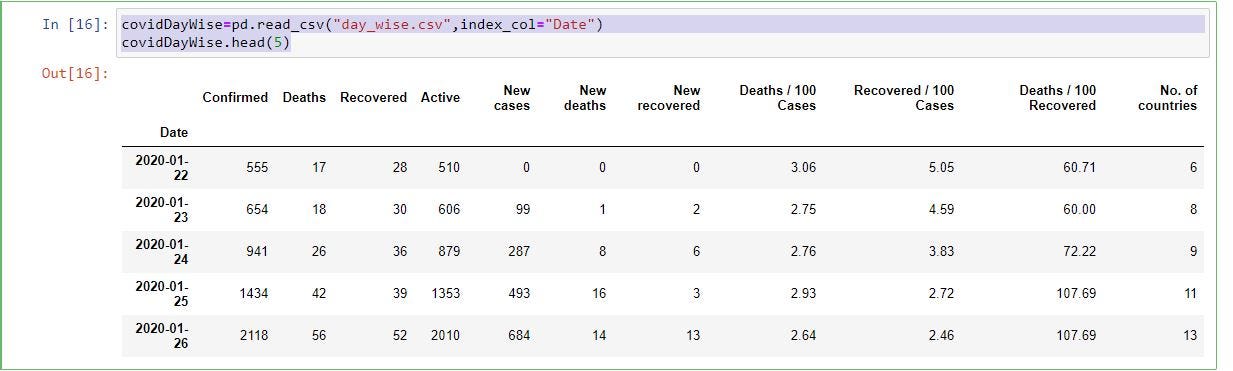Click the Recovered / 100 Cases header

tap(904, 98)
